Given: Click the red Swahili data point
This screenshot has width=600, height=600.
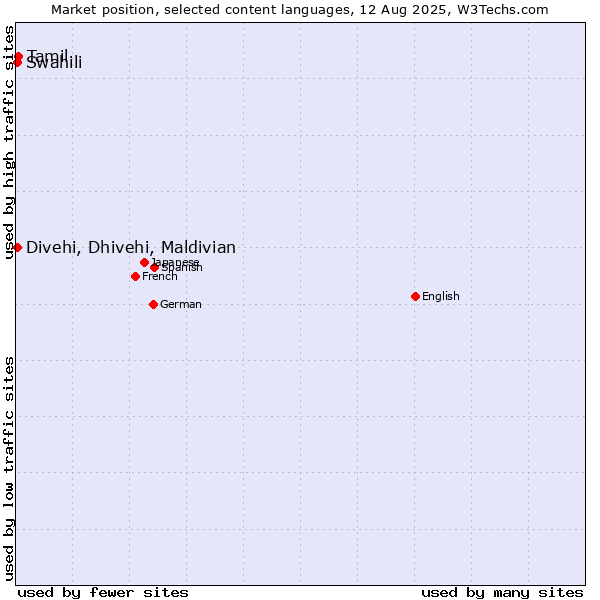Looking at the screenshot, I should pyautogui.click(x=17, y=62).
